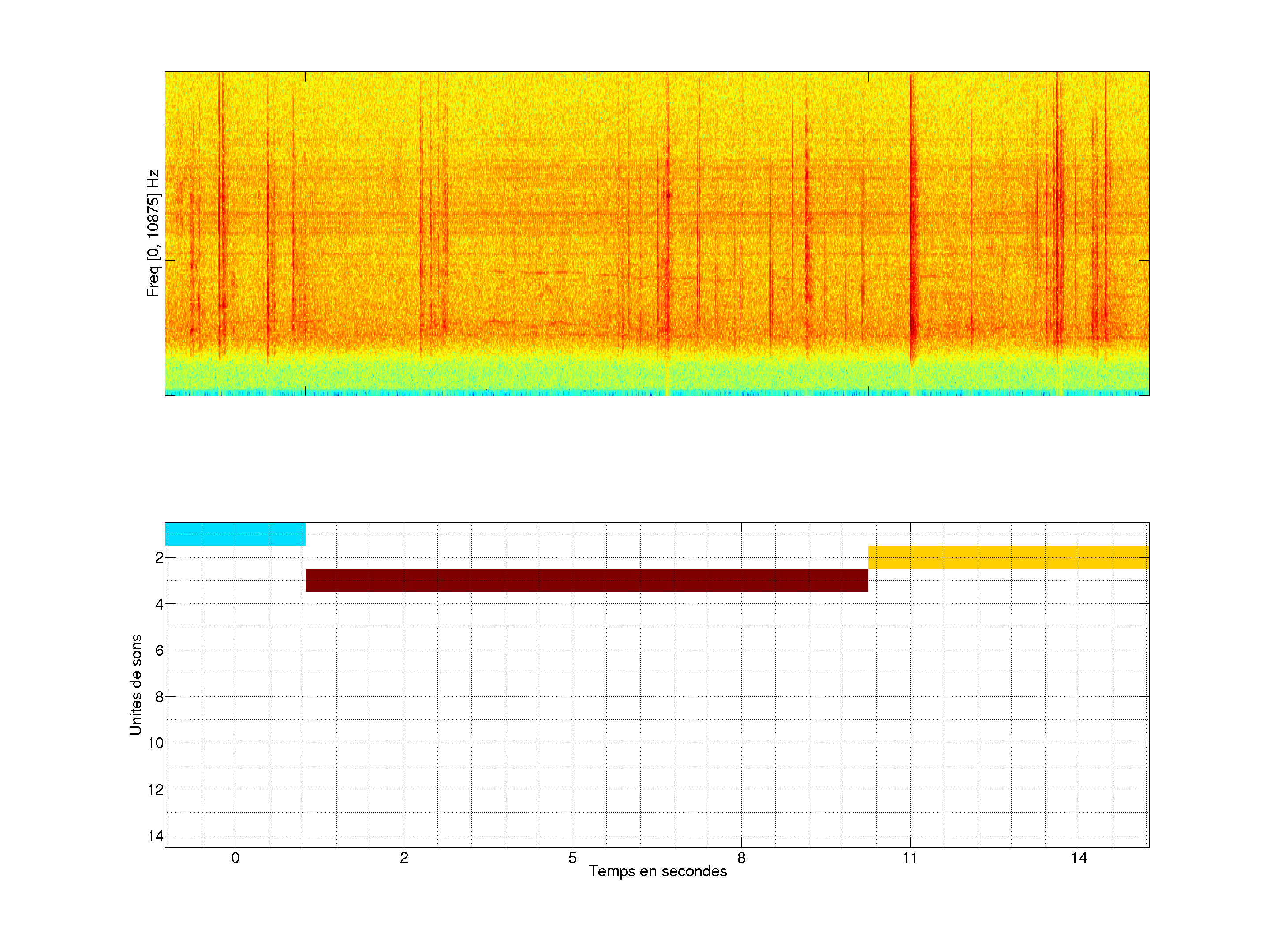Image resolution: width=1270 pixels, height=952 pixels.
Task: Click the dark red sound unit bar
Action: click(586, 580)
